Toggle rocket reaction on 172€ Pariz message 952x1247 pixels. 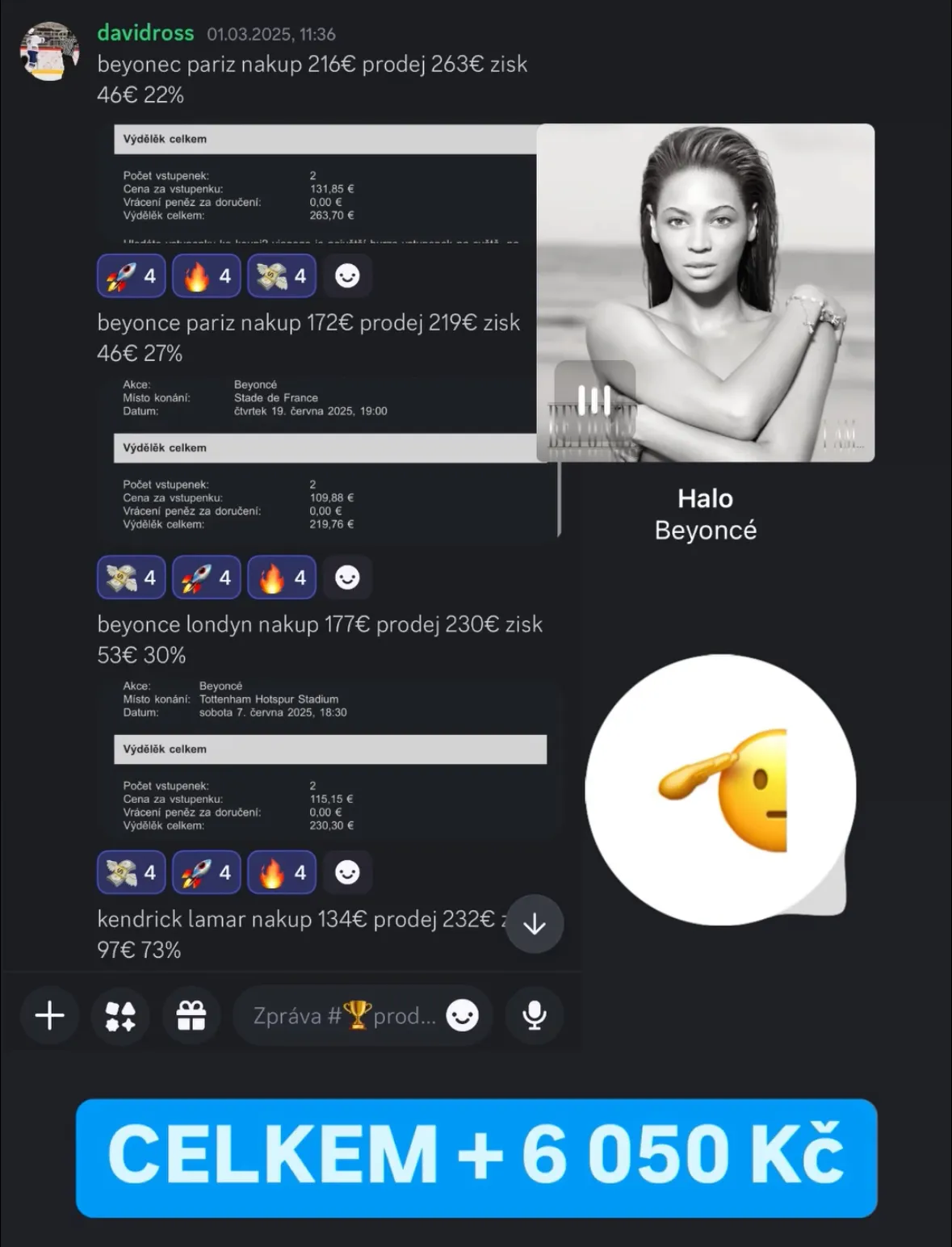click(207, 577)
